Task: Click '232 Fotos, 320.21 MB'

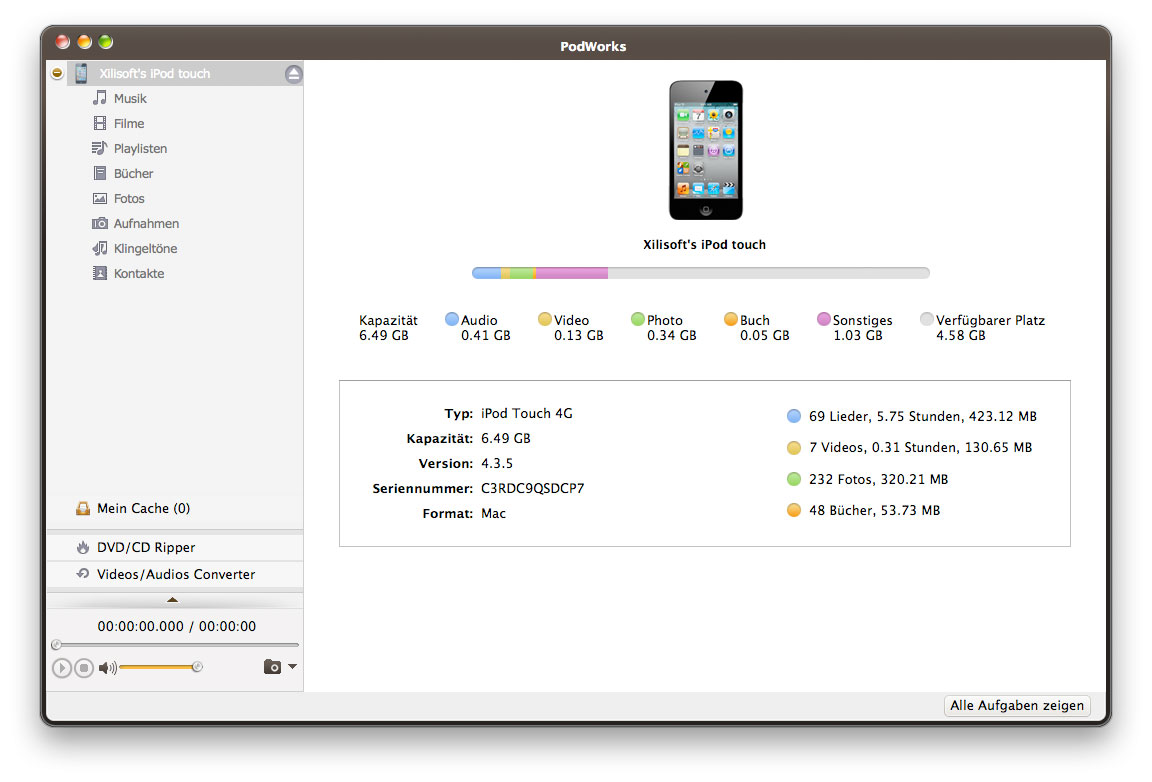Action: [879, 479]
